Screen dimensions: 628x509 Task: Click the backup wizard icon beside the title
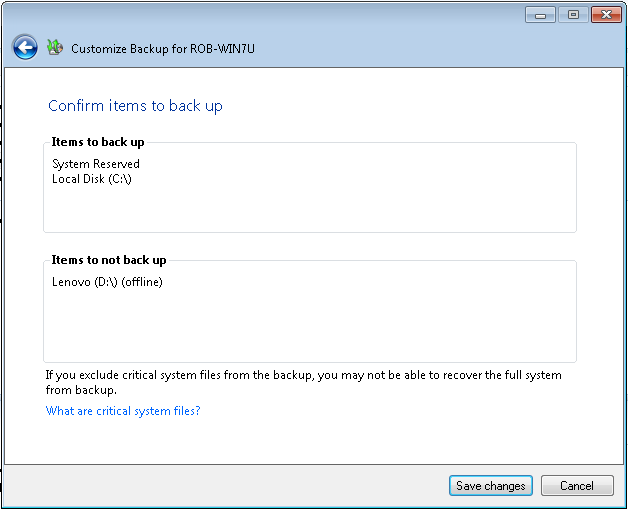point(55,47)
